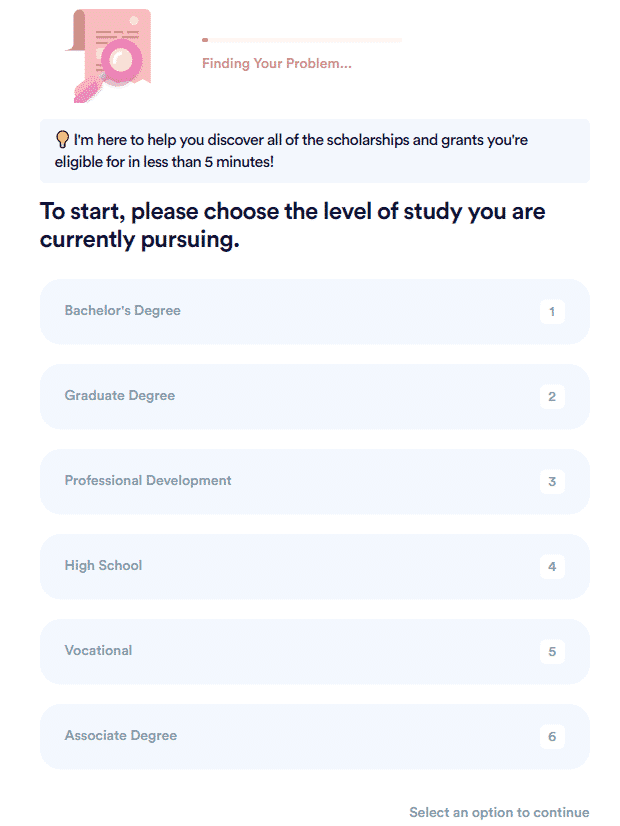Click the Finding Your Problem status text
Image resolution: width=620 pixels, height=826 pixels.
click(x=277, y=63)
